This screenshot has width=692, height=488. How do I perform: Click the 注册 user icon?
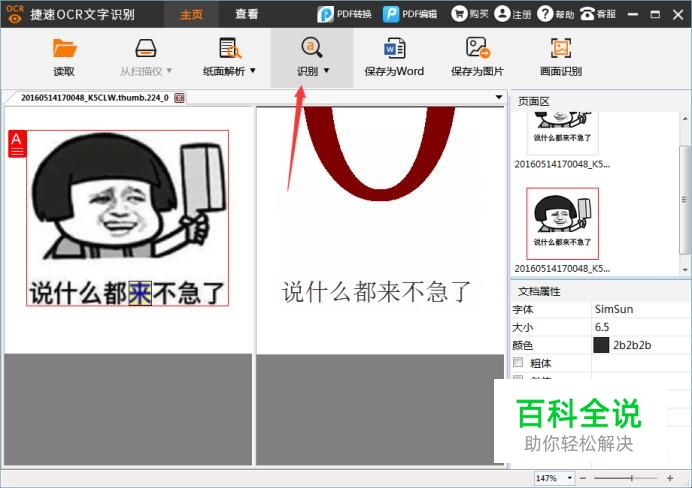pos(502,14)
